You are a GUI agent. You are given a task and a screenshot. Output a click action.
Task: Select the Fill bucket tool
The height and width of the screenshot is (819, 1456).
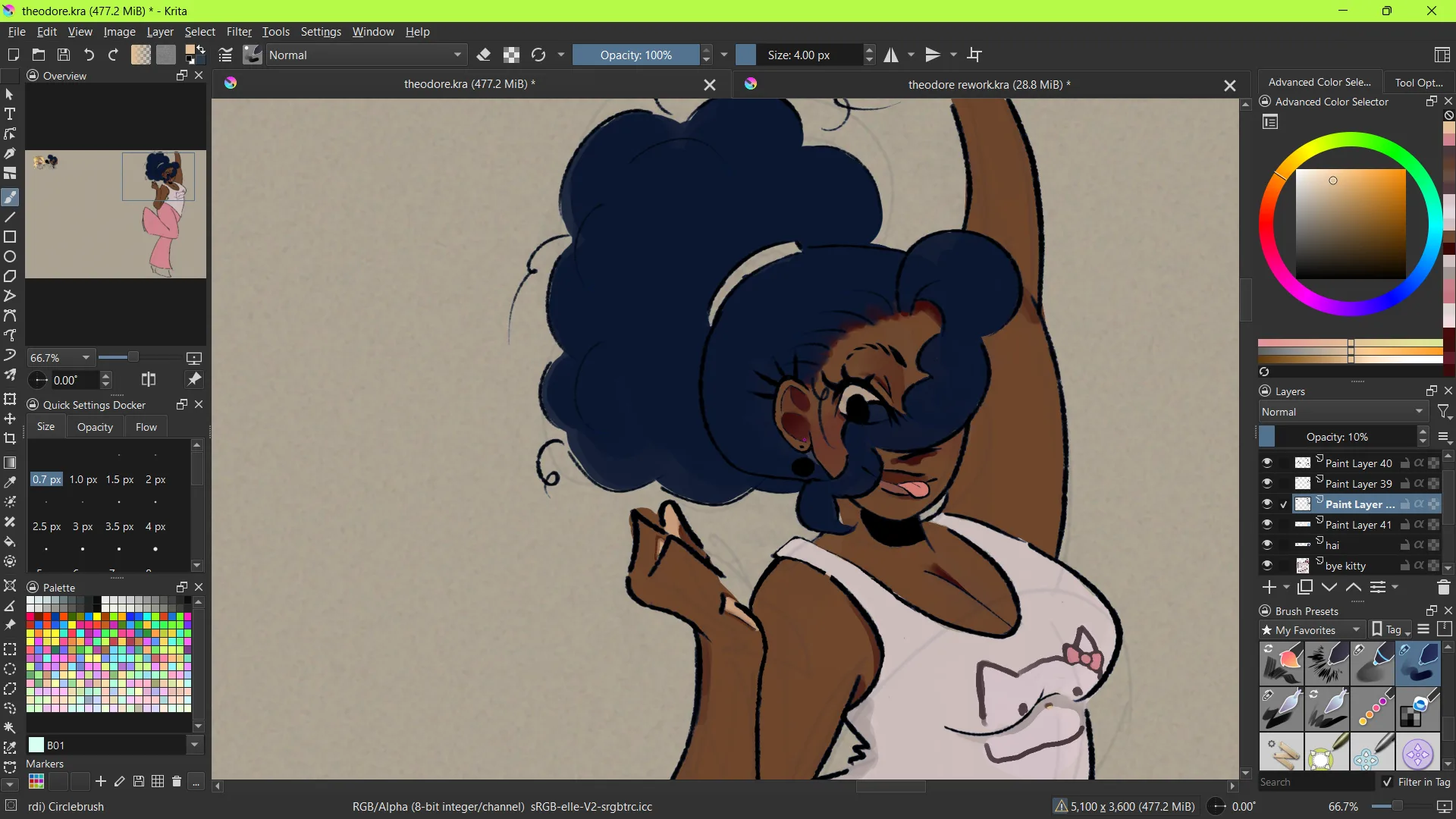[x=10, y=541]
